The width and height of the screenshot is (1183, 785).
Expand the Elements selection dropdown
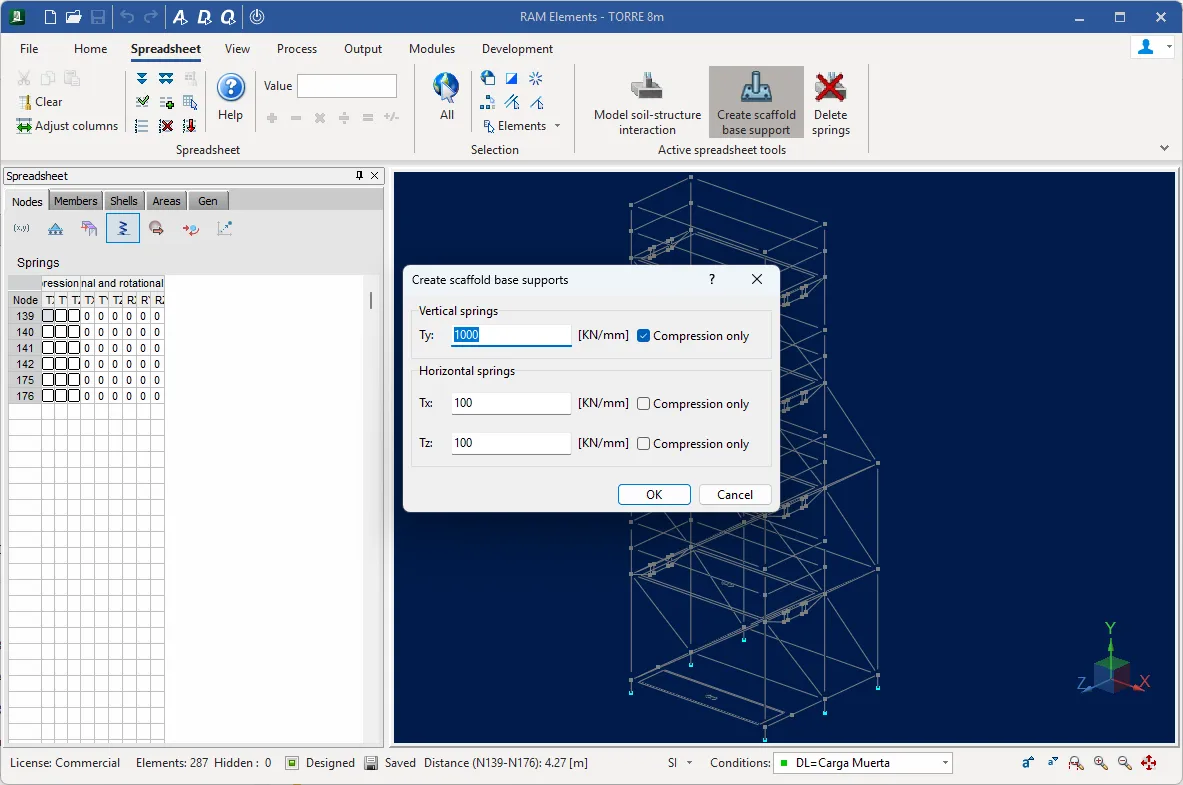[x=522, y=126]
